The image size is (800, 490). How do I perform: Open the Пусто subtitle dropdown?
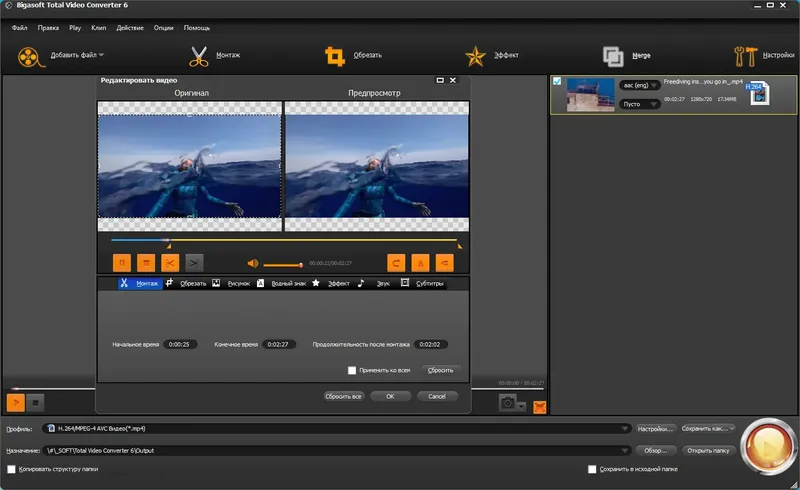click(640, 104)
